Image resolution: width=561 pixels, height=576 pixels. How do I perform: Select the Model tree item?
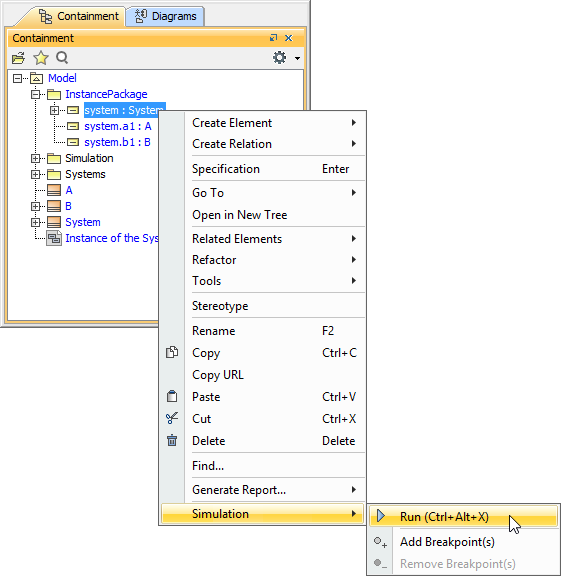[x=62, y=78]
